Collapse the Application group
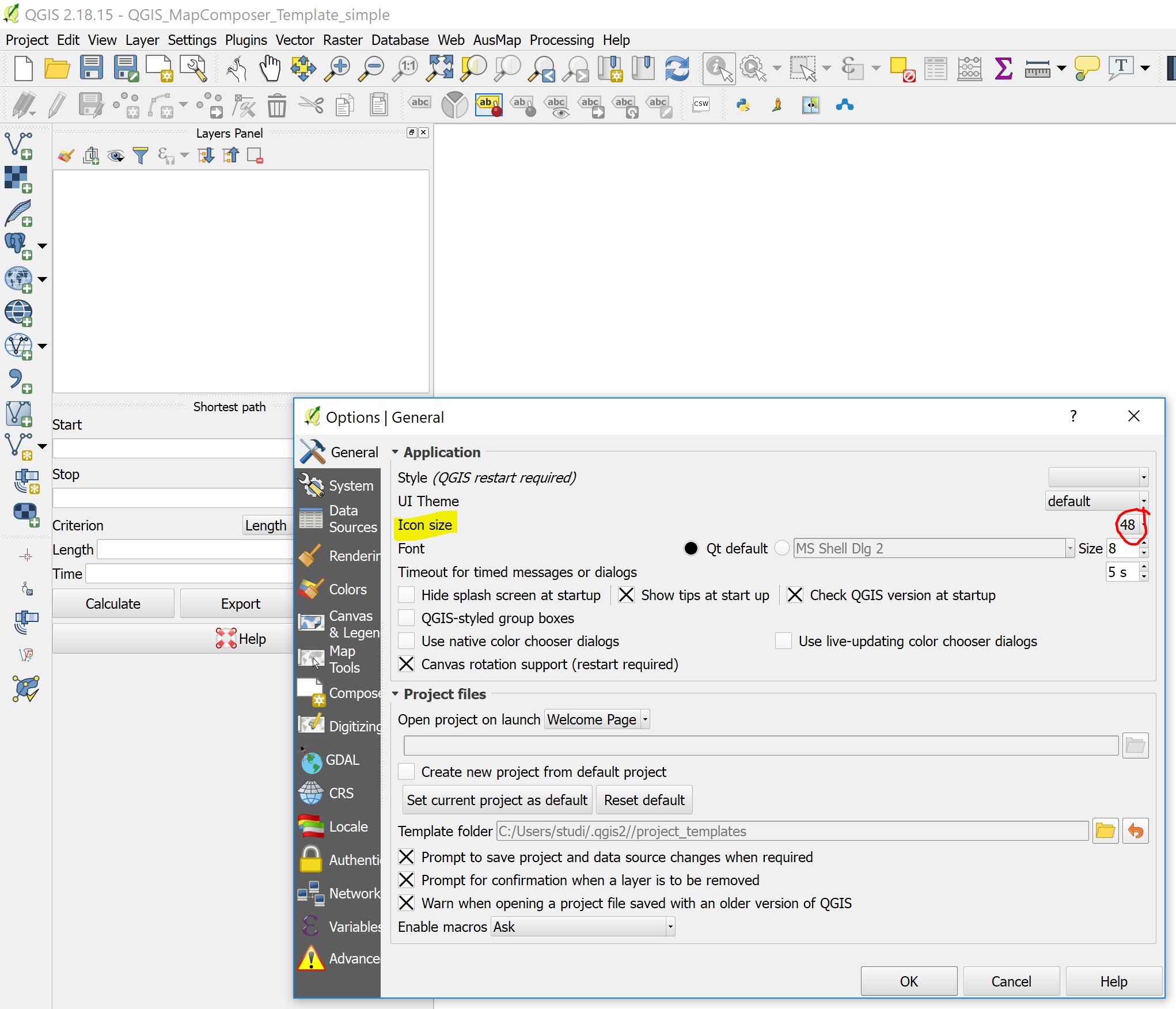The width and height of the screenshot is (1176, 1009). tap(395, 452)
